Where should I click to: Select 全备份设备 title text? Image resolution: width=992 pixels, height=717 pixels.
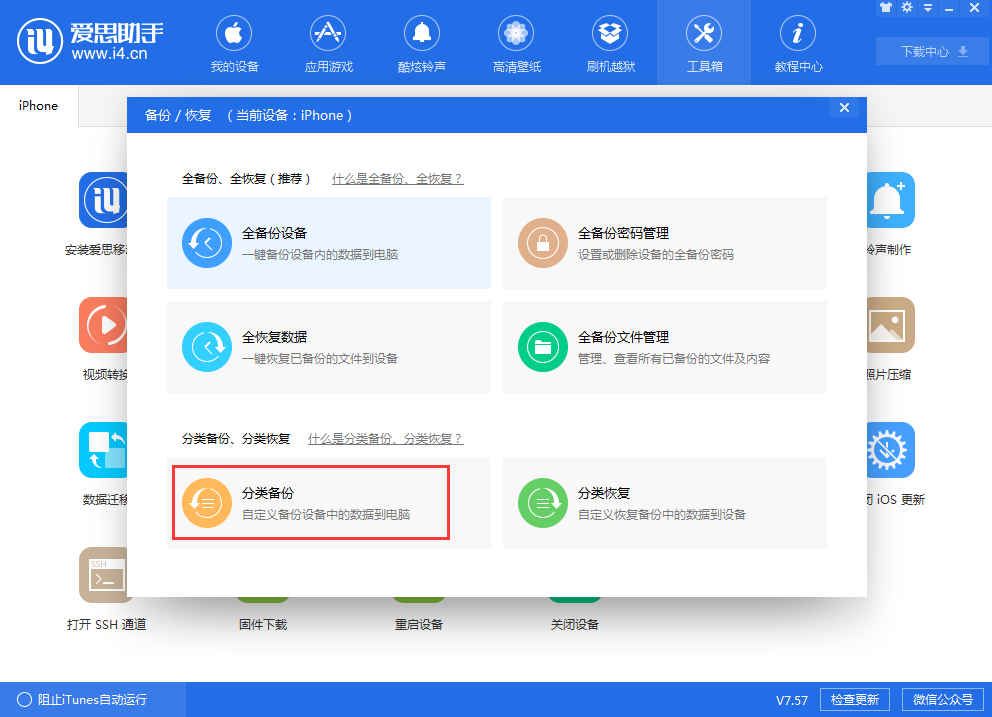(x=275, y=233)
